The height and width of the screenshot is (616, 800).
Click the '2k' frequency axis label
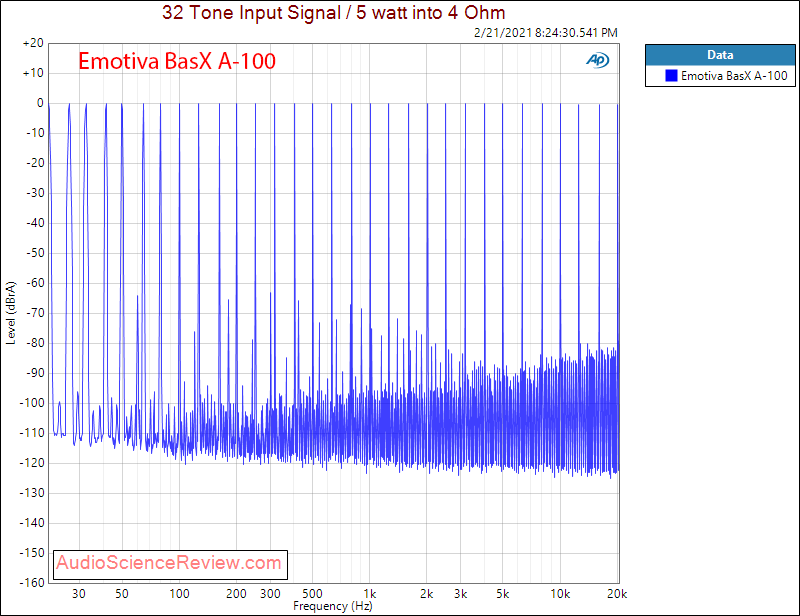427,594
